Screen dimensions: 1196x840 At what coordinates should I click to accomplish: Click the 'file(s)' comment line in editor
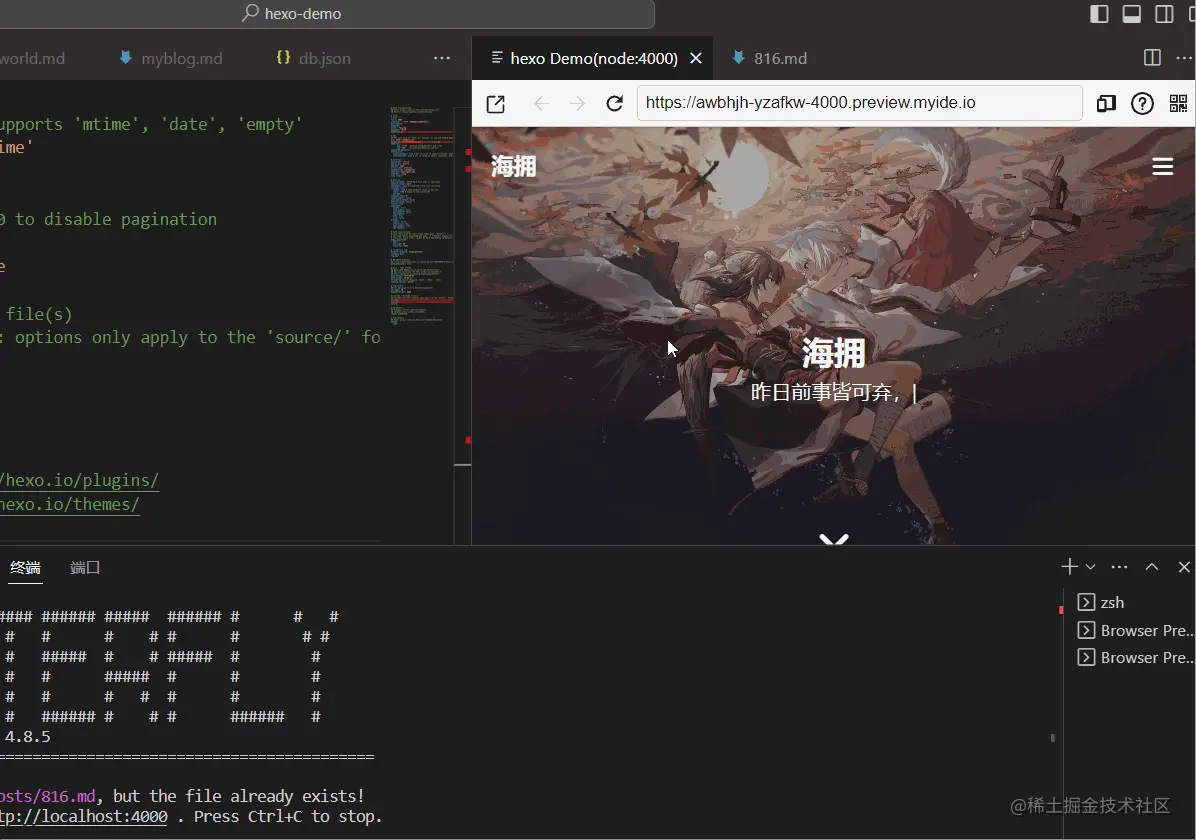[38, 314]
